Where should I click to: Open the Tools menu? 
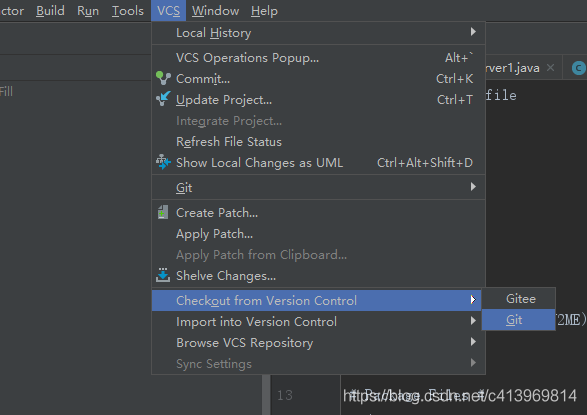point(128,11)
